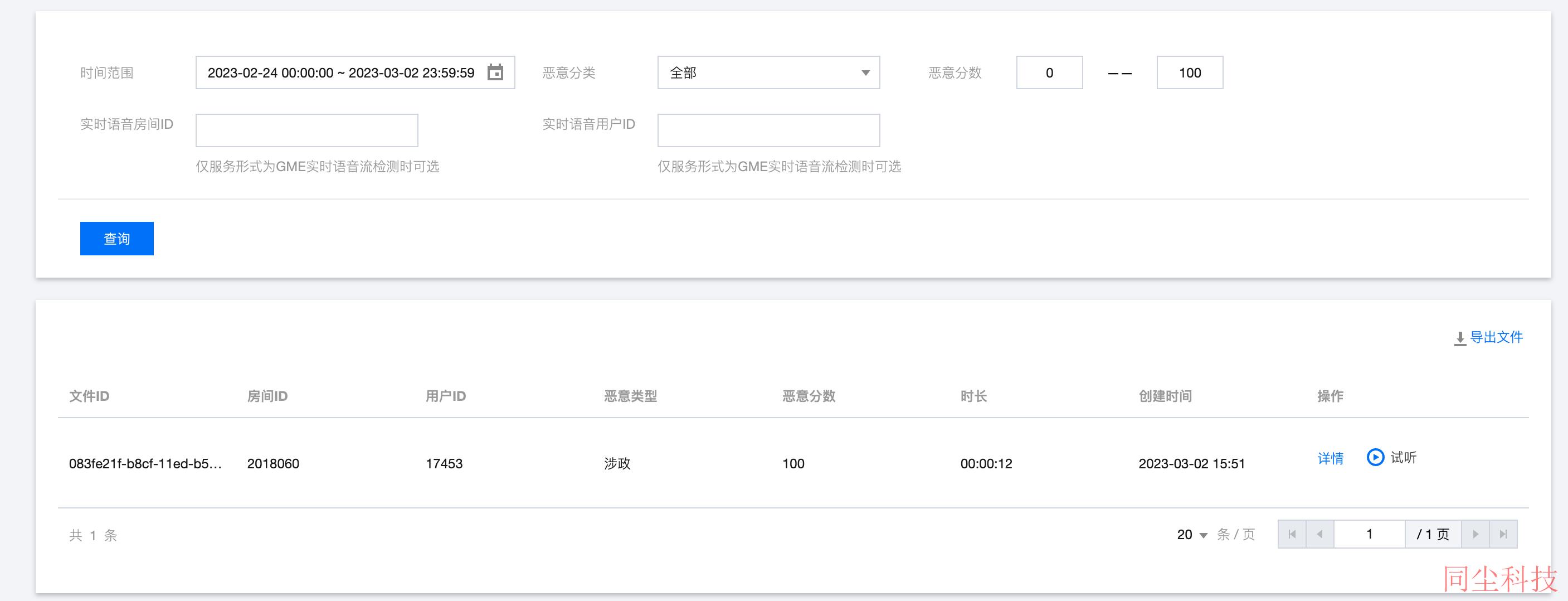Click room ID cell 2018060
The height and width of the screenshot is (601, 1568).
(273, 463)
